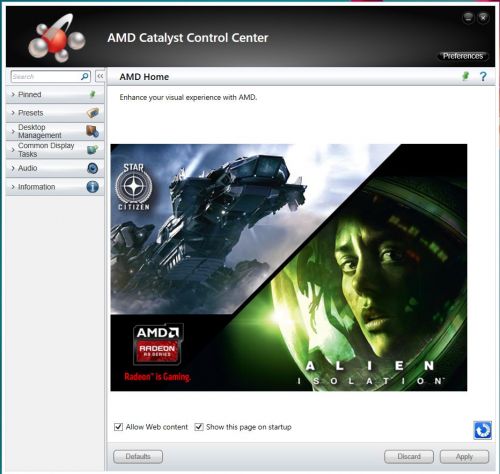Open the Preferences menu
Image resolution: width=500 pixels, height=474 pixels.
point(463,56)
